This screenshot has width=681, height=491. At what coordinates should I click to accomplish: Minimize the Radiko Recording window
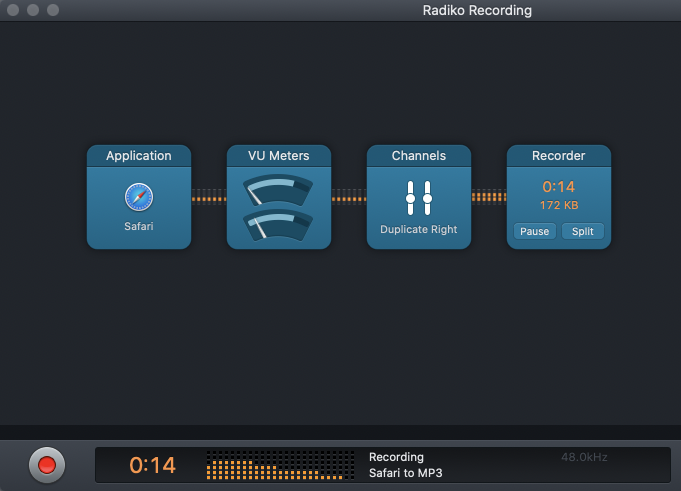(33, 10)
